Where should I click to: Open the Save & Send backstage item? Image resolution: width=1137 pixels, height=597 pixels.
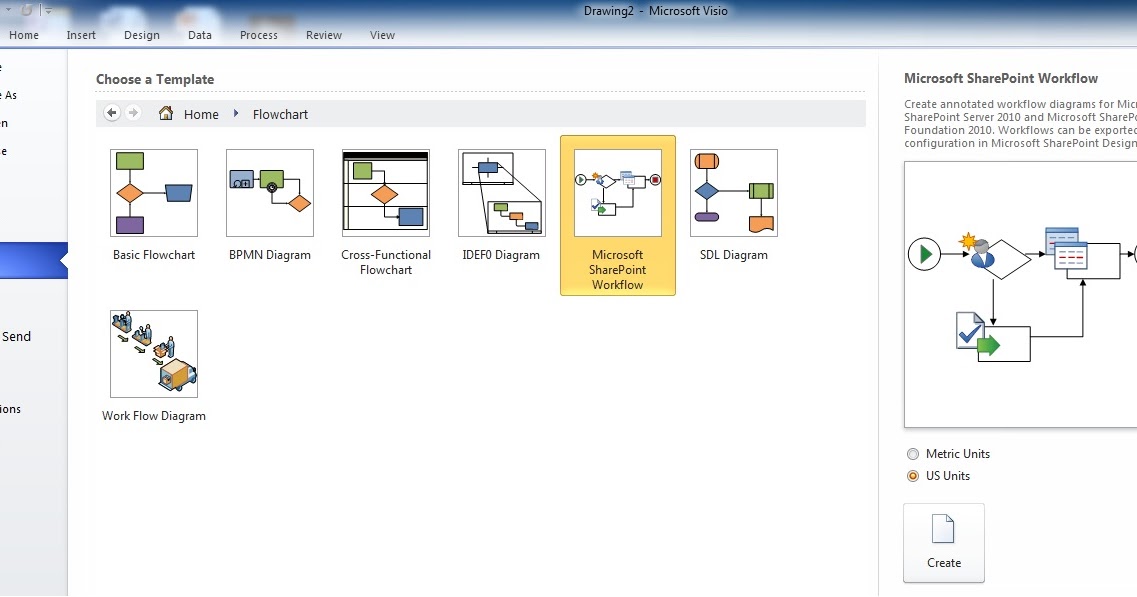click(x=16, y=337)
